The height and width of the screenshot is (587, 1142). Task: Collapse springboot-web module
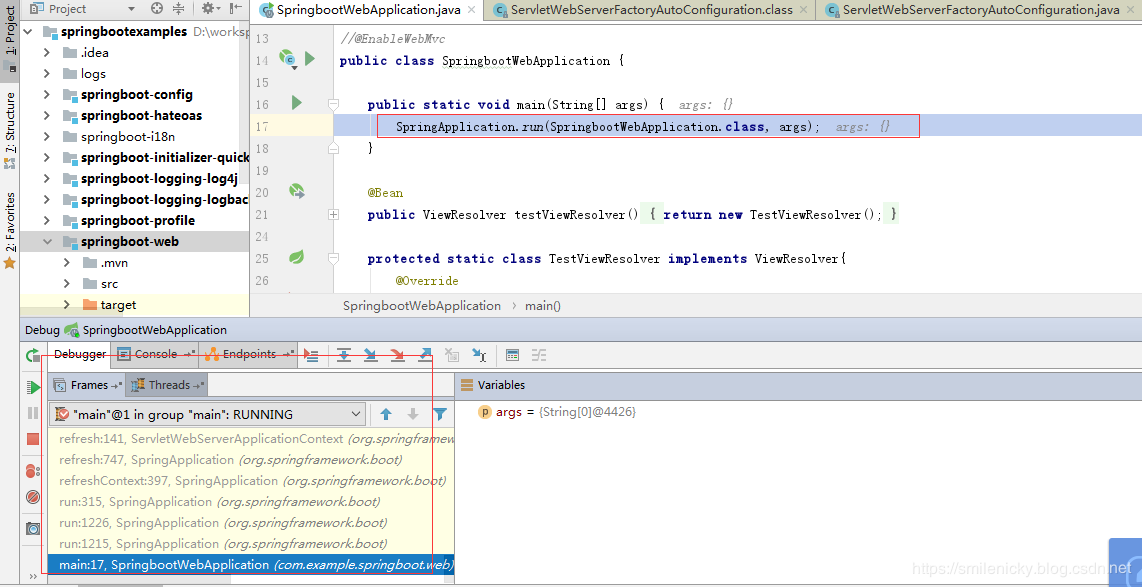click(x=47, y=241)
